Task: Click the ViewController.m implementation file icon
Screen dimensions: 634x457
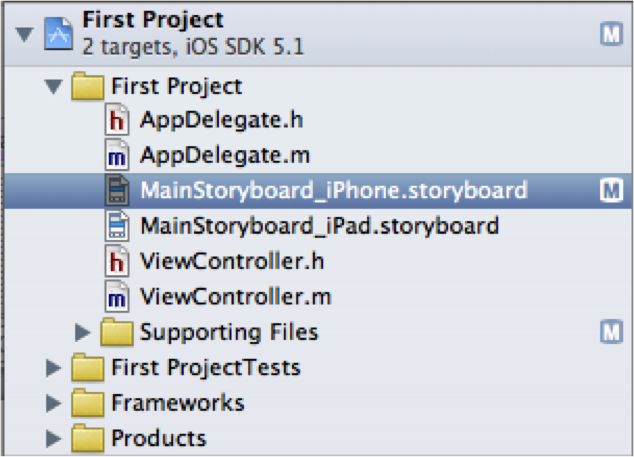Action: coord(118,296)
